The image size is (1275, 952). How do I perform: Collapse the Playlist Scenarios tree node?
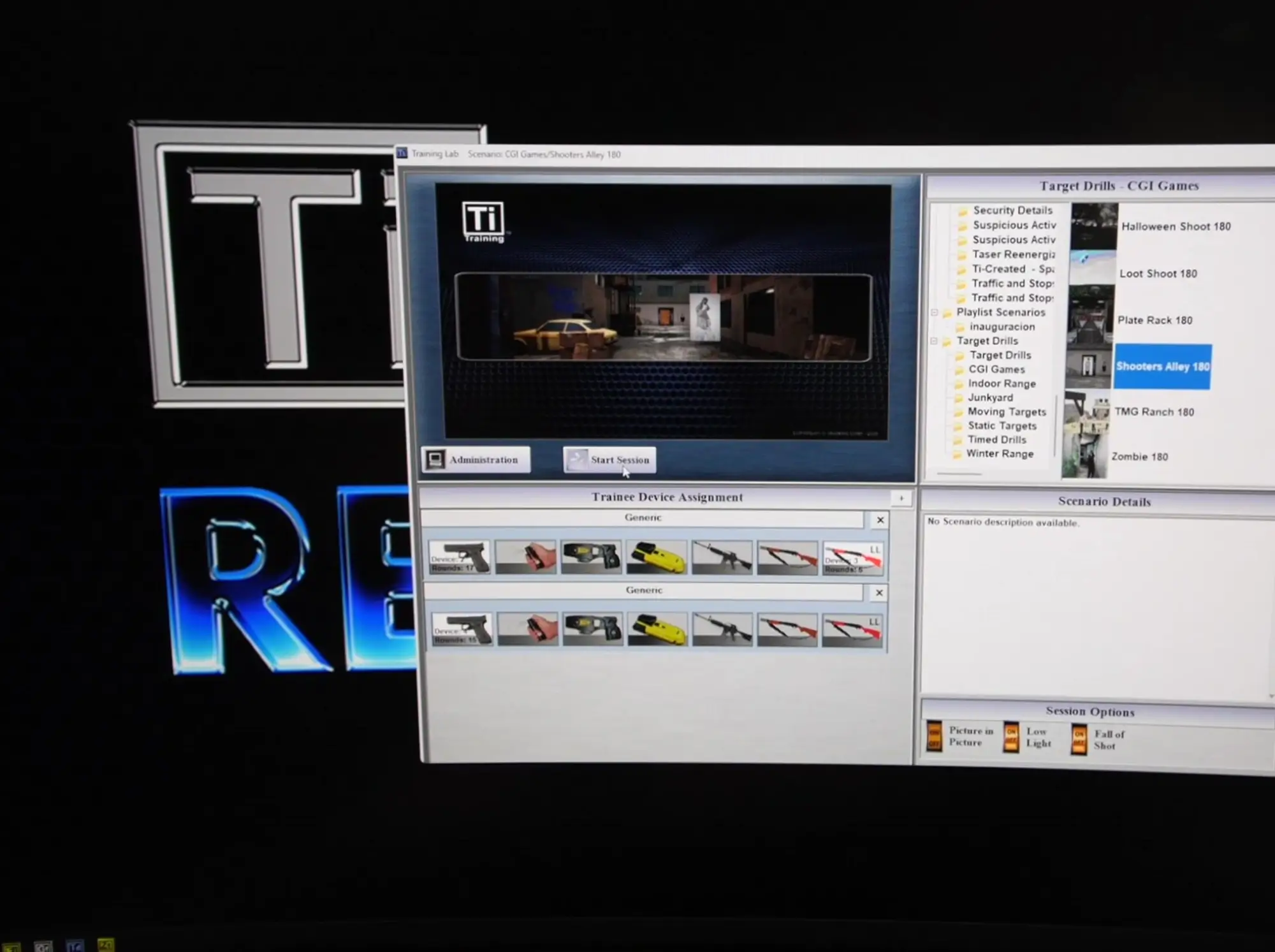tap(935, 312)
